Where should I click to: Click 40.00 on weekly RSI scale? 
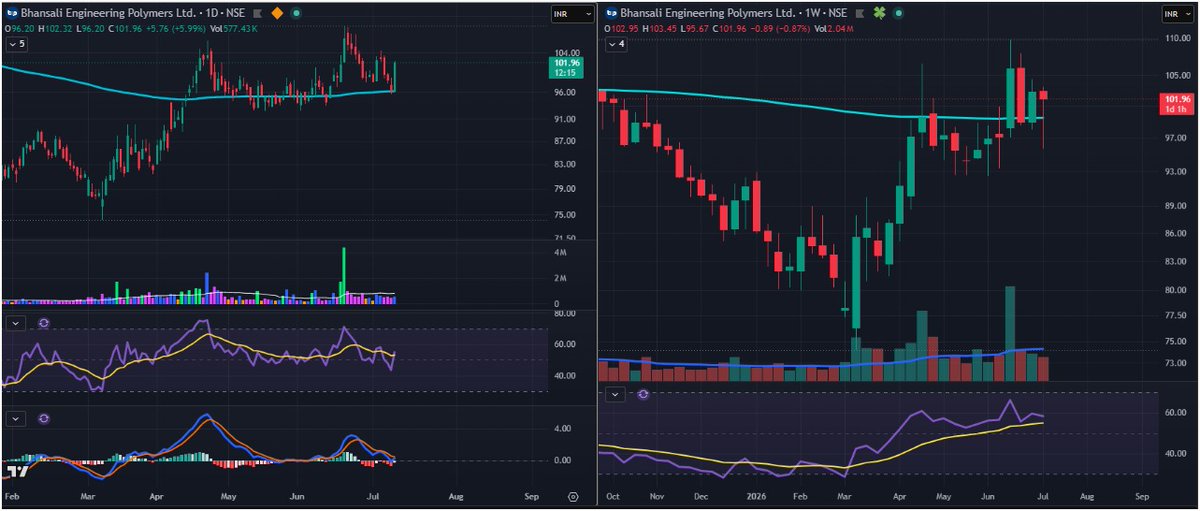(x=1174, y=453)
